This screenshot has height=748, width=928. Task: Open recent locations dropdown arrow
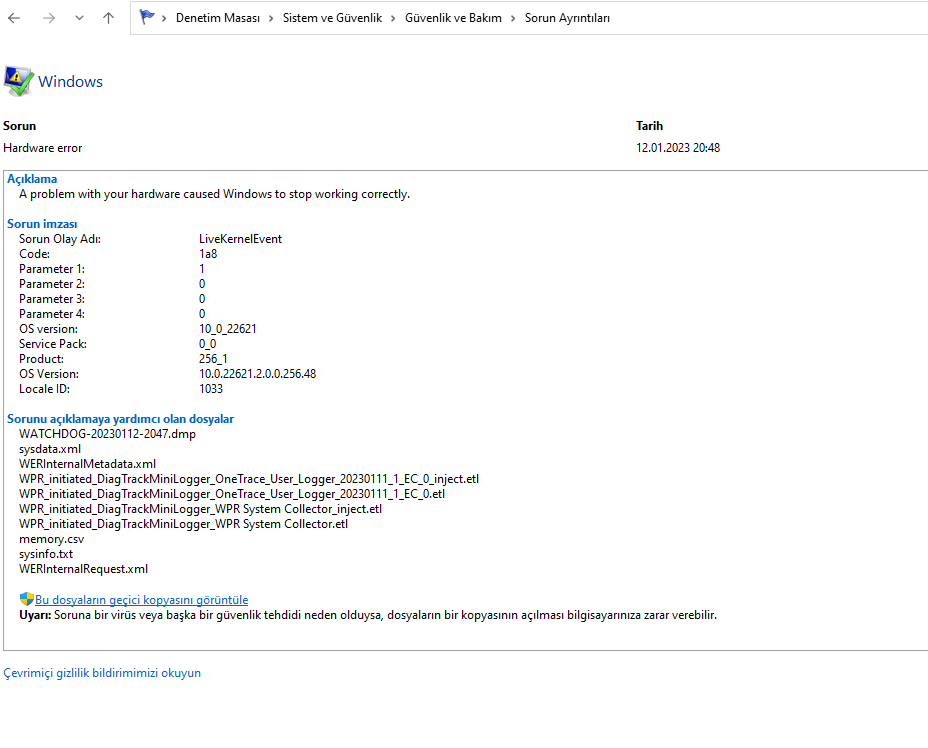click(79, 18)
